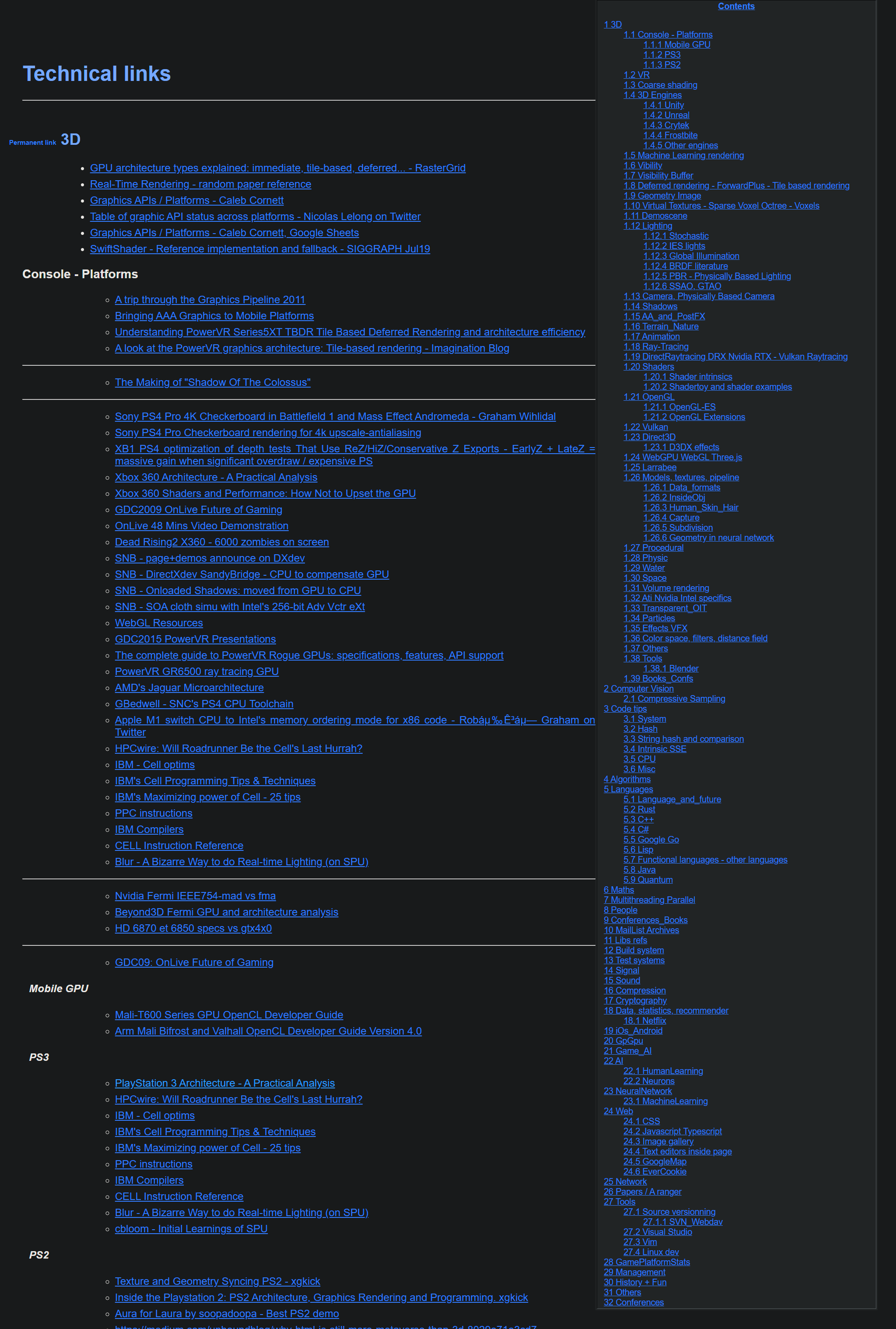
Task: Open Nvidia Fermi IEEE754-mad vs fma link
Action: point(195,896)
